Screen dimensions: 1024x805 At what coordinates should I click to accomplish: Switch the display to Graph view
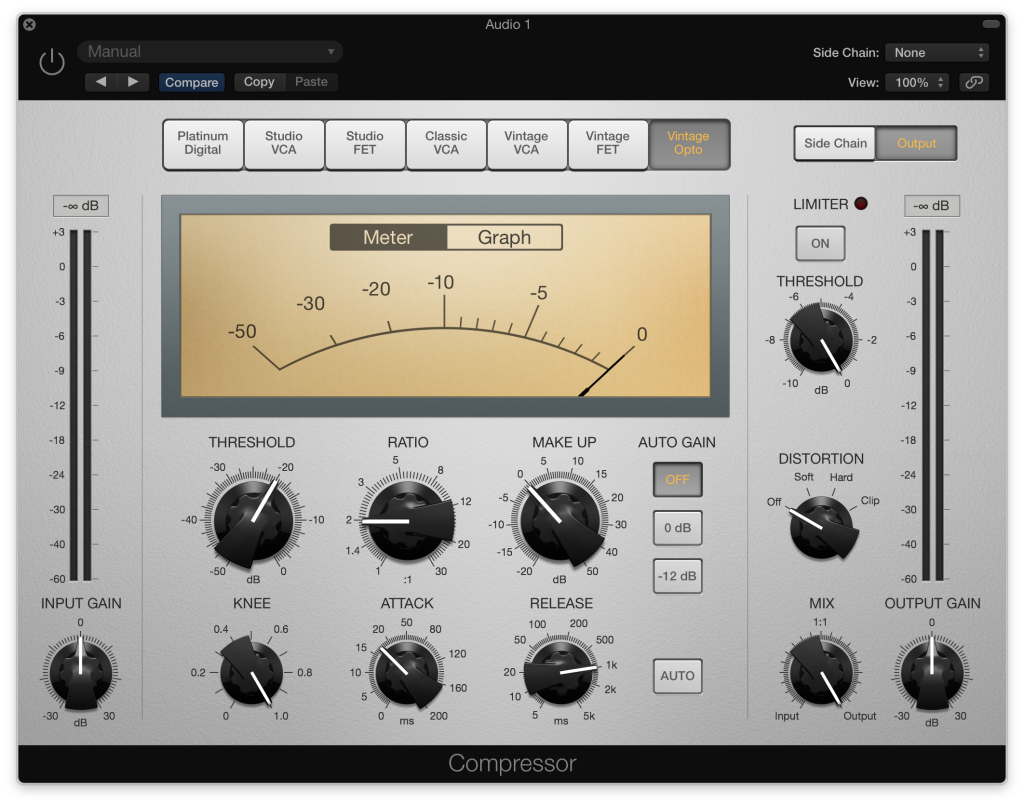tap(504, 237)
